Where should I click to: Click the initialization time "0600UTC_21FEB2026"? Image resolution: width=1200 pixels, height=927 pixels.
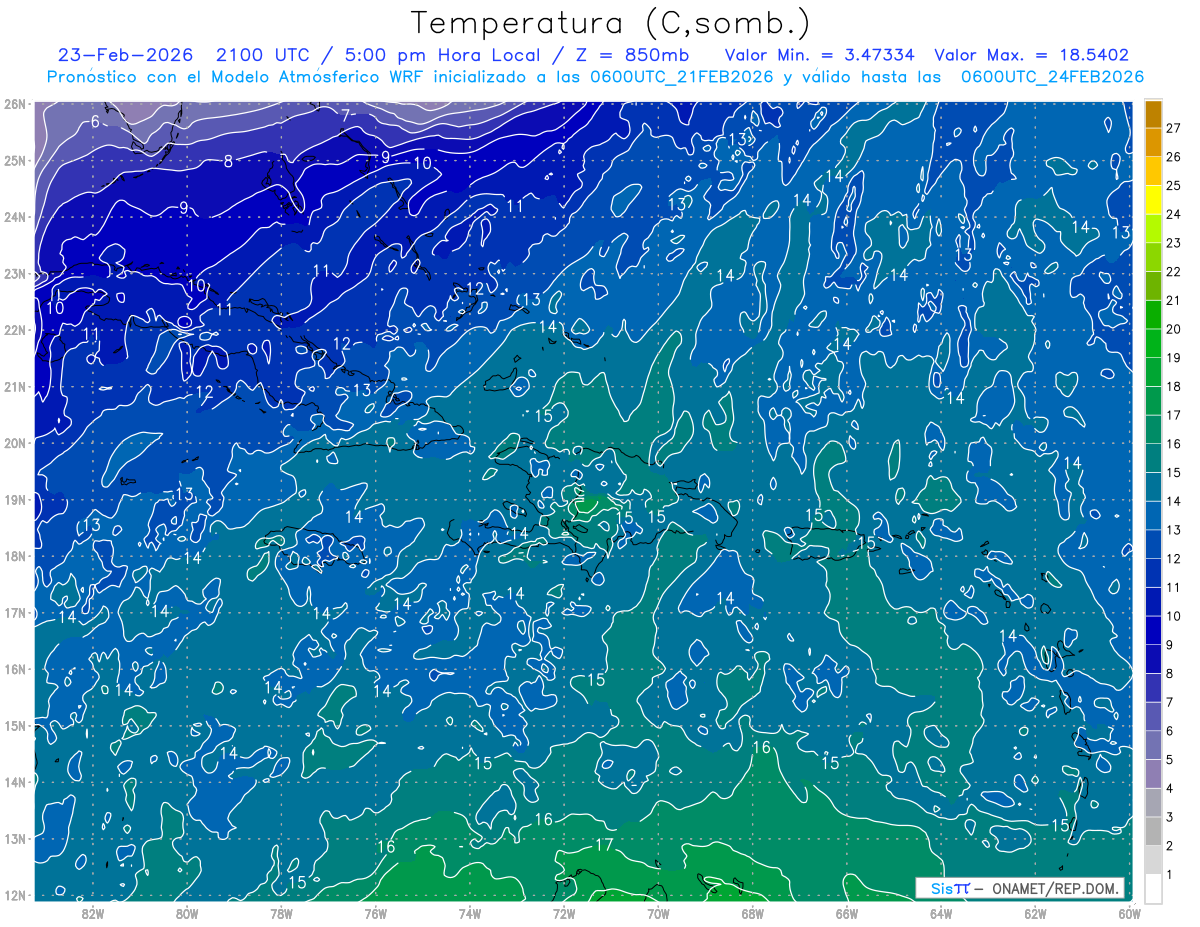(x=682, y=77)
